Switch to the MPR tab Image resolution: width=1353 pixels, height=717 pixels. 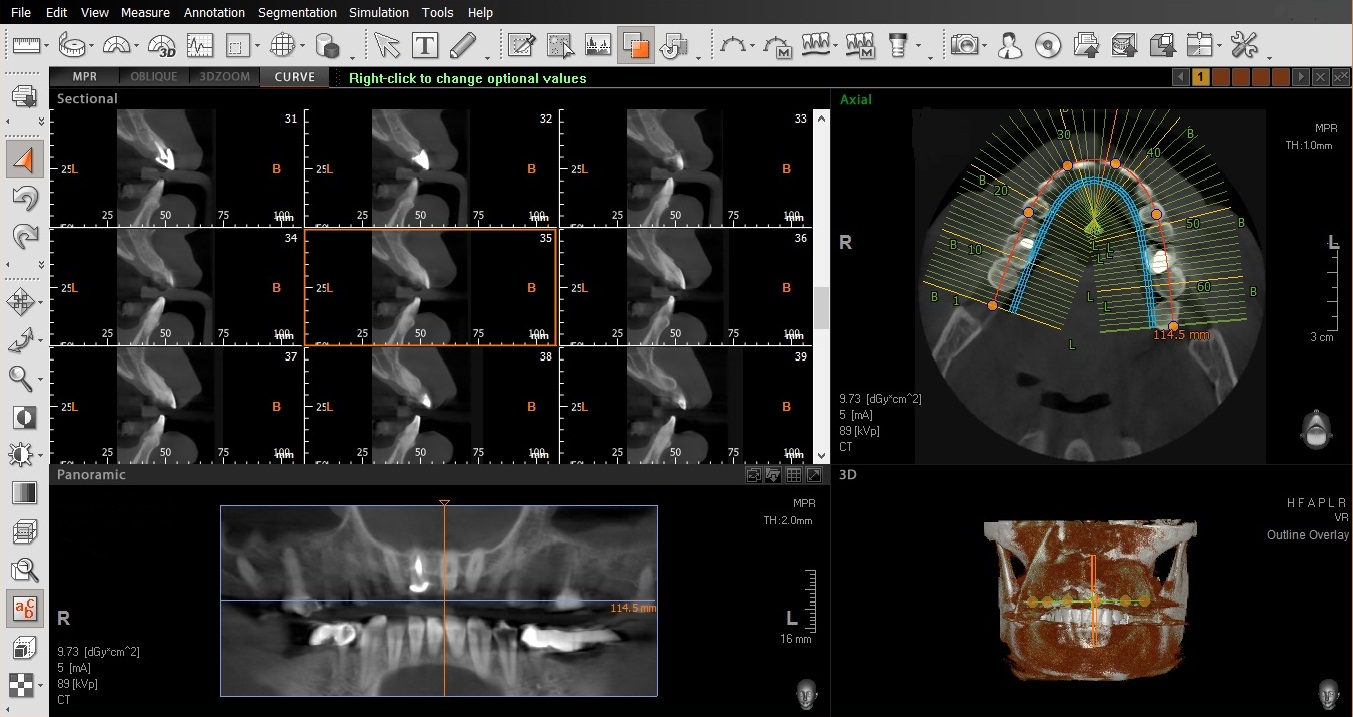84,77
